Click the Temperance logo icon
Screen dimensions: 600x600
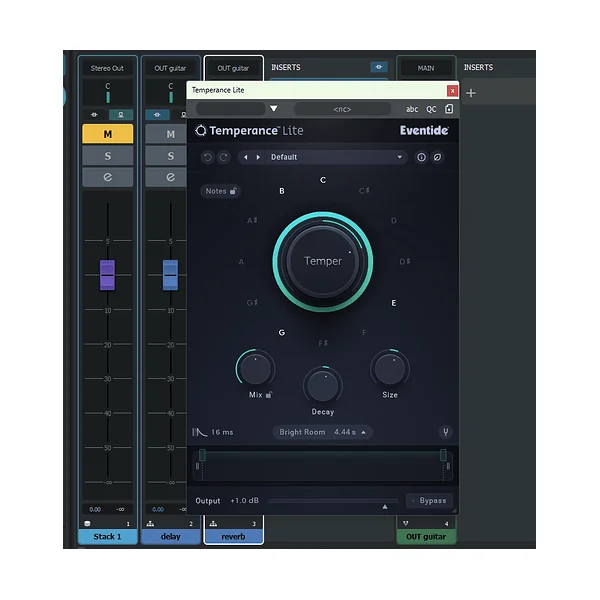pos(201,130)
